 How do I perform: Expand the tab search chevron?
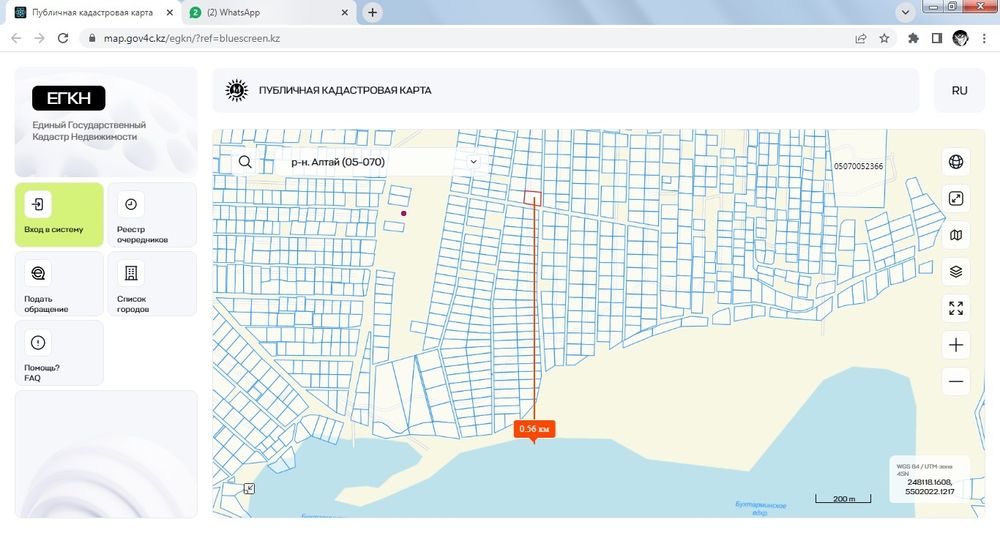[x=904, y=12]
